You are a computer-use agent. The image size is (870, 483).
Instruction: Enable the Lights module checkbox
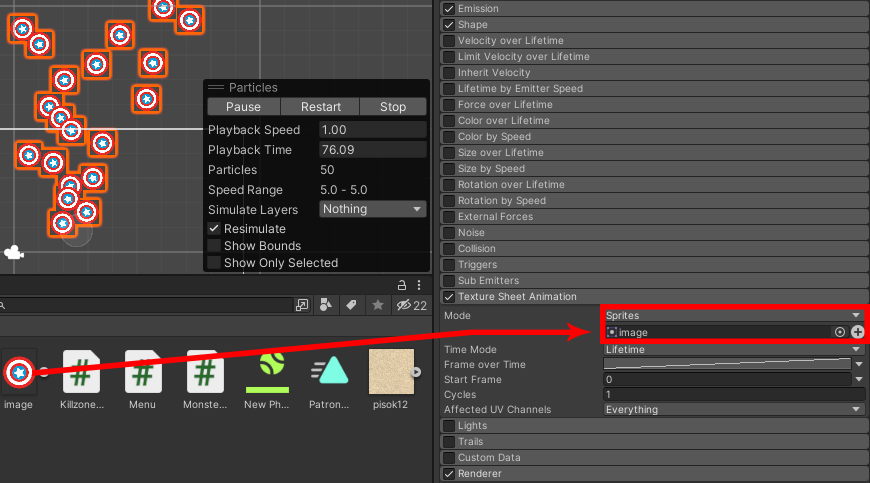tap(449, 425)
